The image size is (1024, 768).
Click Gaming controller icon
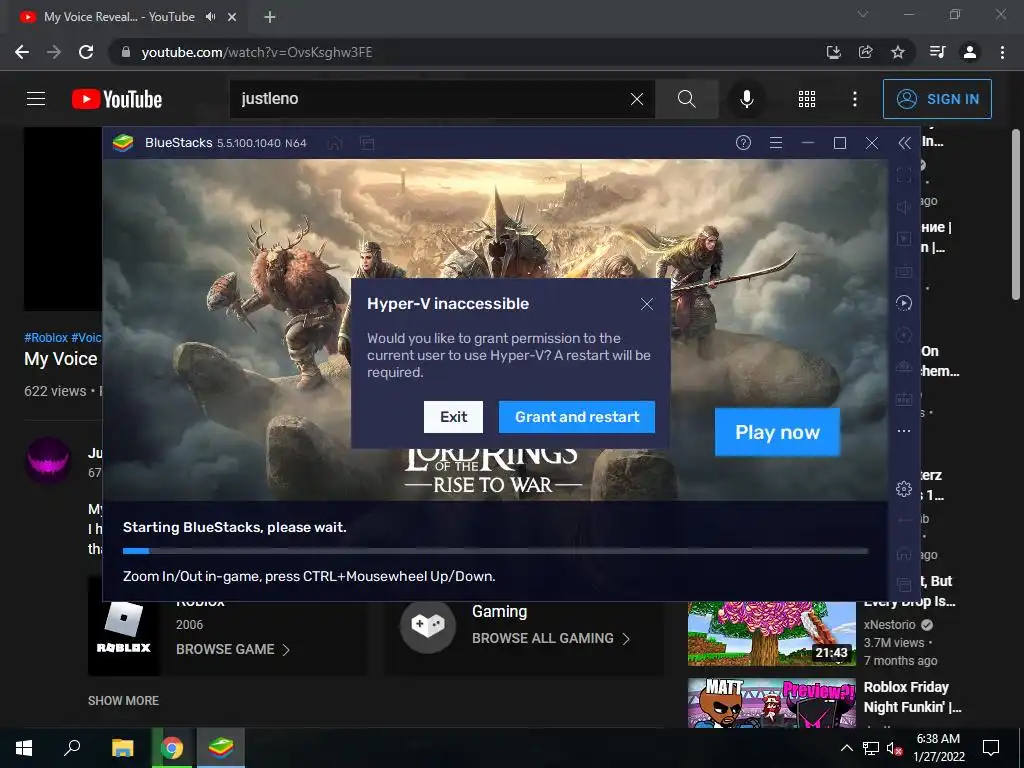(428, 626)
